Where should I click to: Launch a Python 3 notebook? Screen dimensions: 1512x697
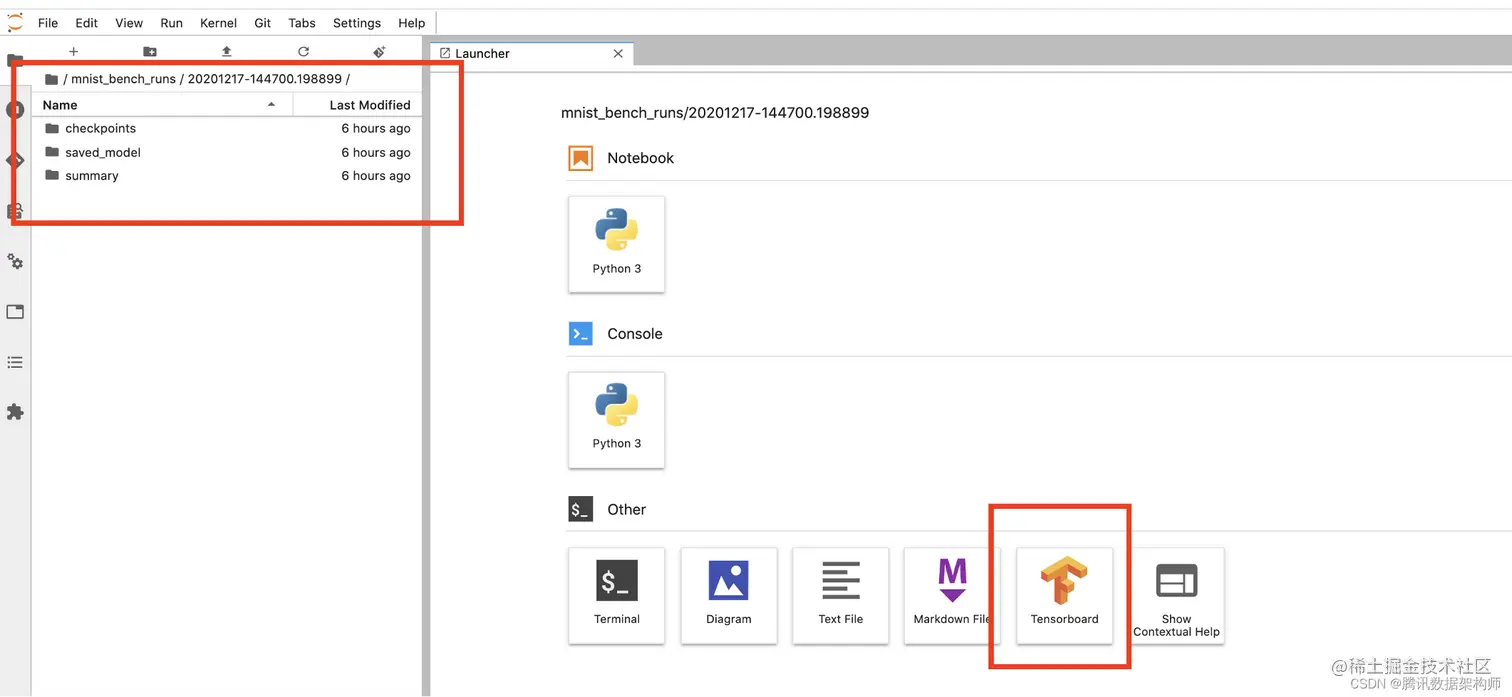(x=616, y=244)
